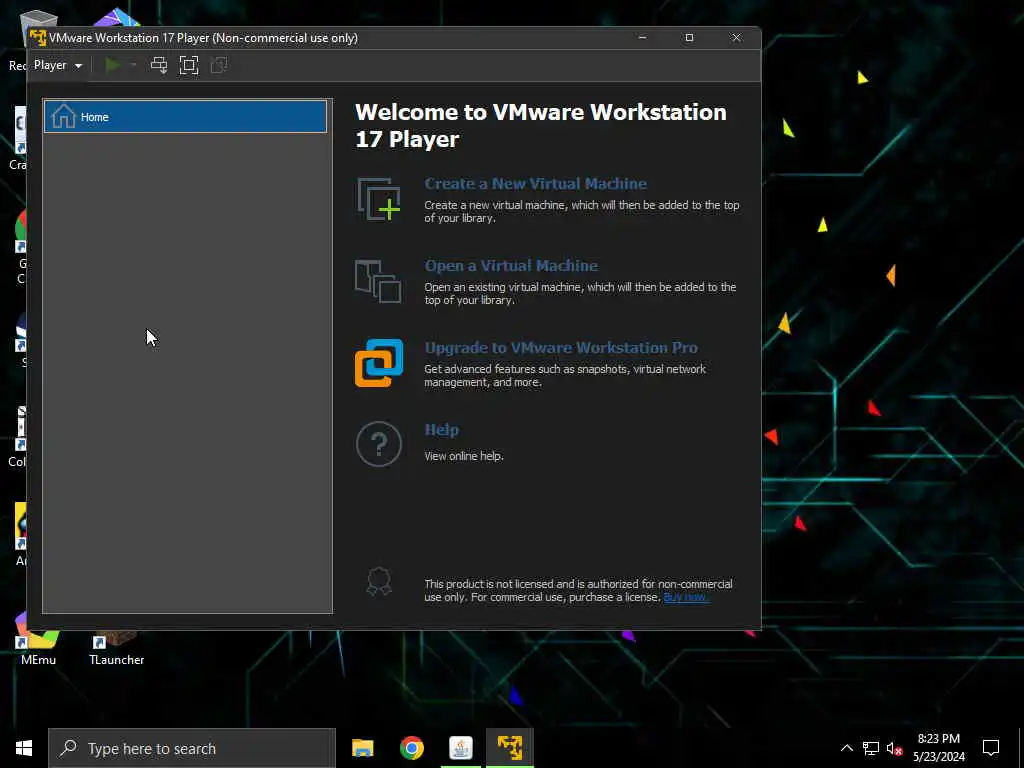Click the Java app taskbar icon
Image resolution: width=1024 pixels, height=768 pixels.
pos(461,748)
